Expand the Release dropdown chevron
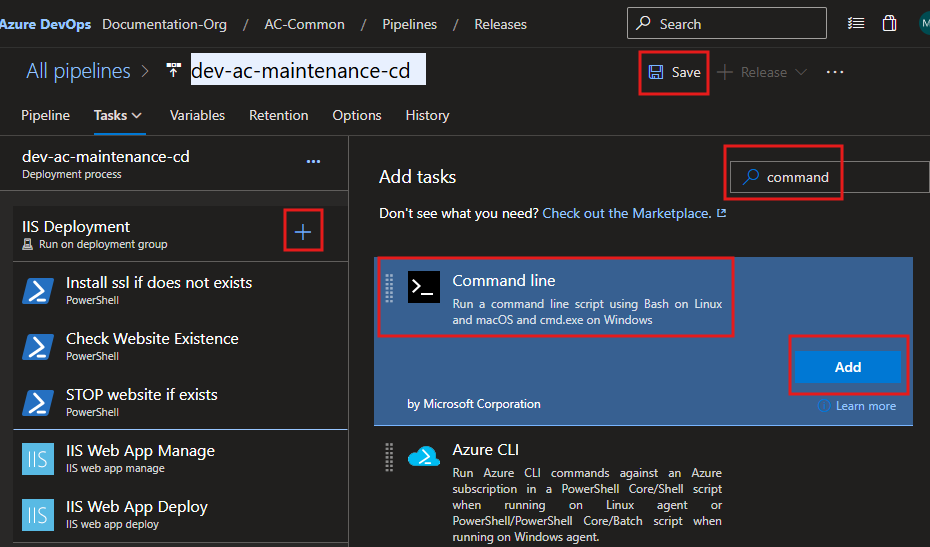This screenshot has height=547, width=930. click(801, 72)
